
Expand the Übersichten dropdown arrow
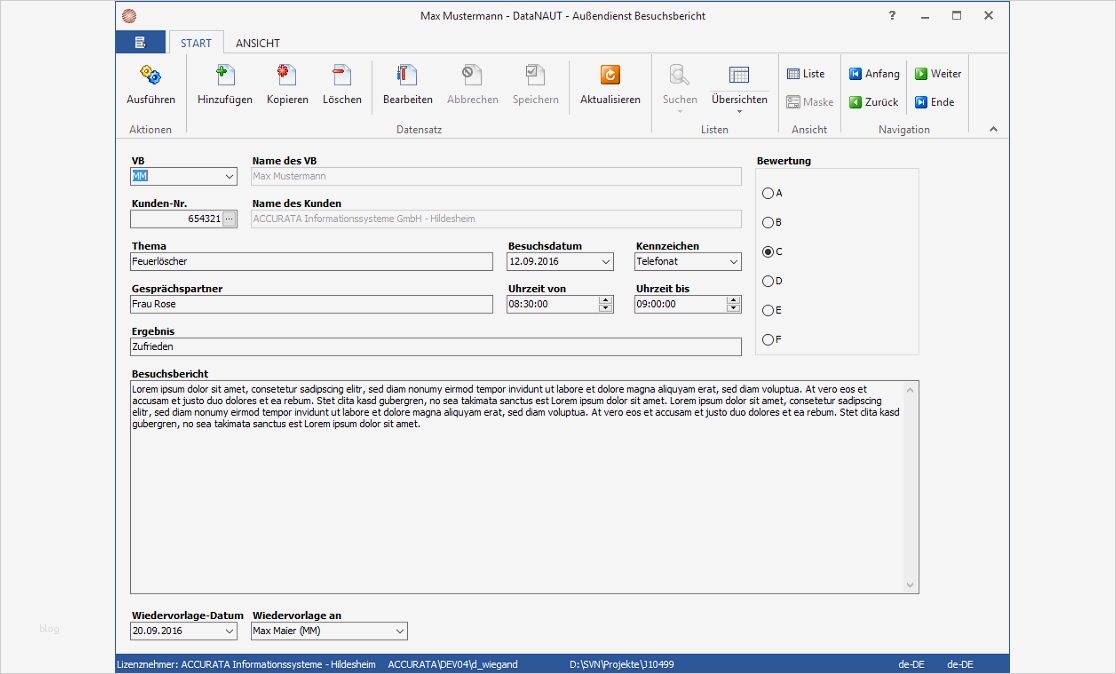(739, 112)
